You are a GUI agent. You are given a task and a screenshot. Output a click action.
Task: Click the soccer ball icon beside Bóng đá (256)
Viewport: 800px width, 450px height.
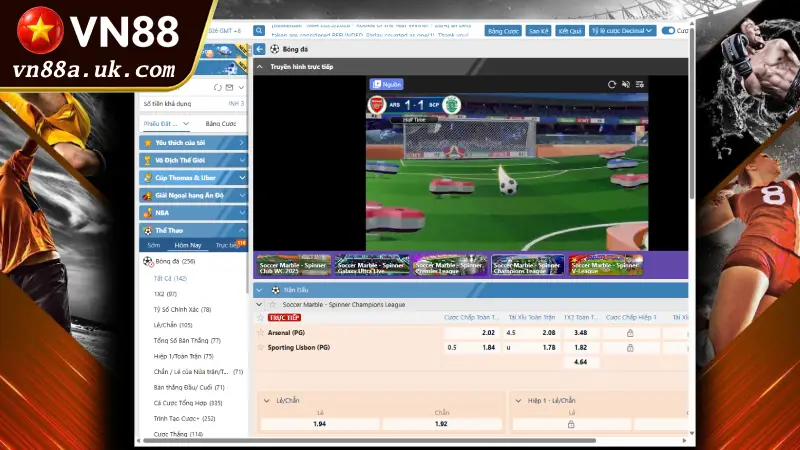148,261
